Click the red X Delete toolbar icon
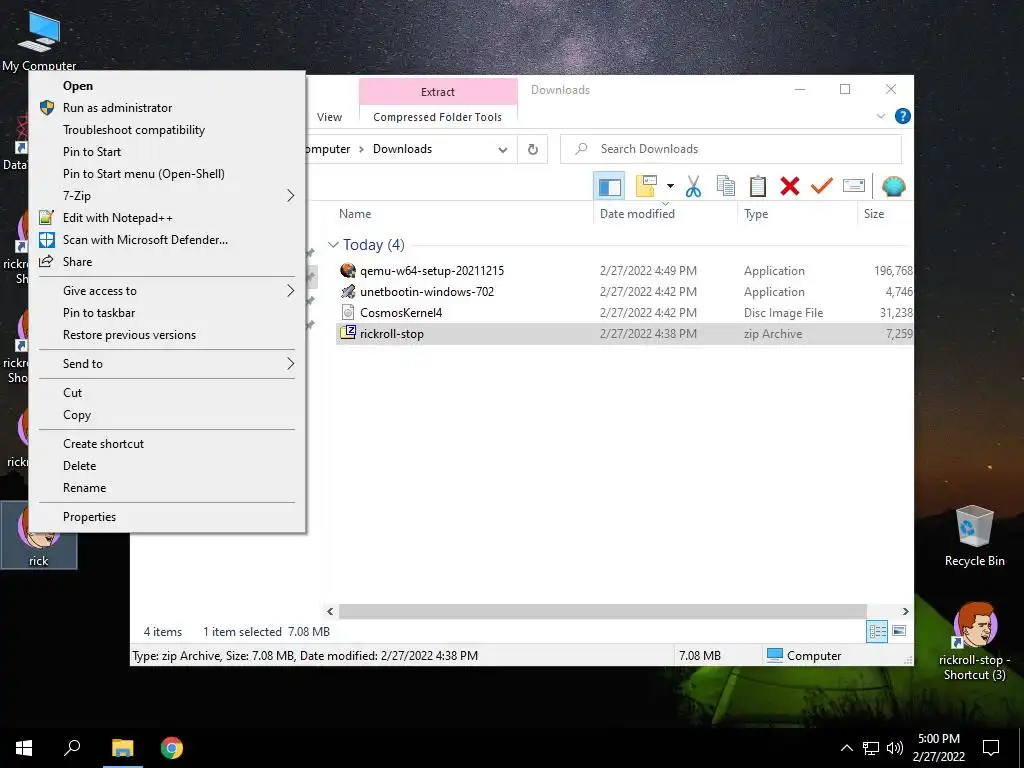Screen dimensions: 1024x768 pyautogui.click(x=790, y=187)
